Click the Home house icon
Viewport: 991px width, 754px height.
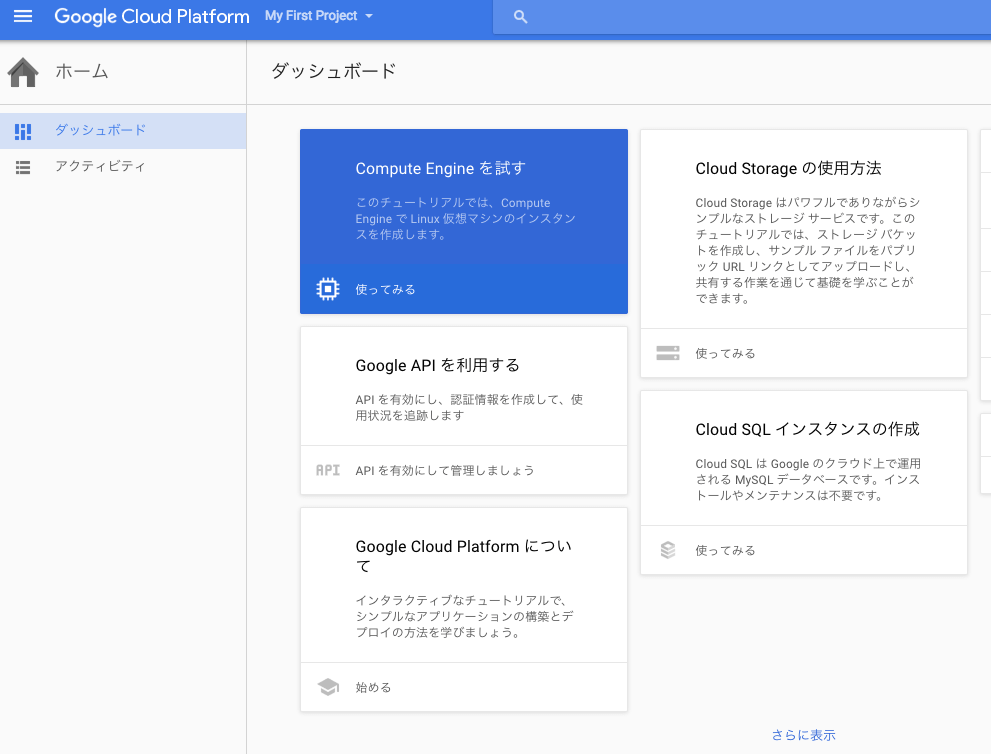coord(23,72)
